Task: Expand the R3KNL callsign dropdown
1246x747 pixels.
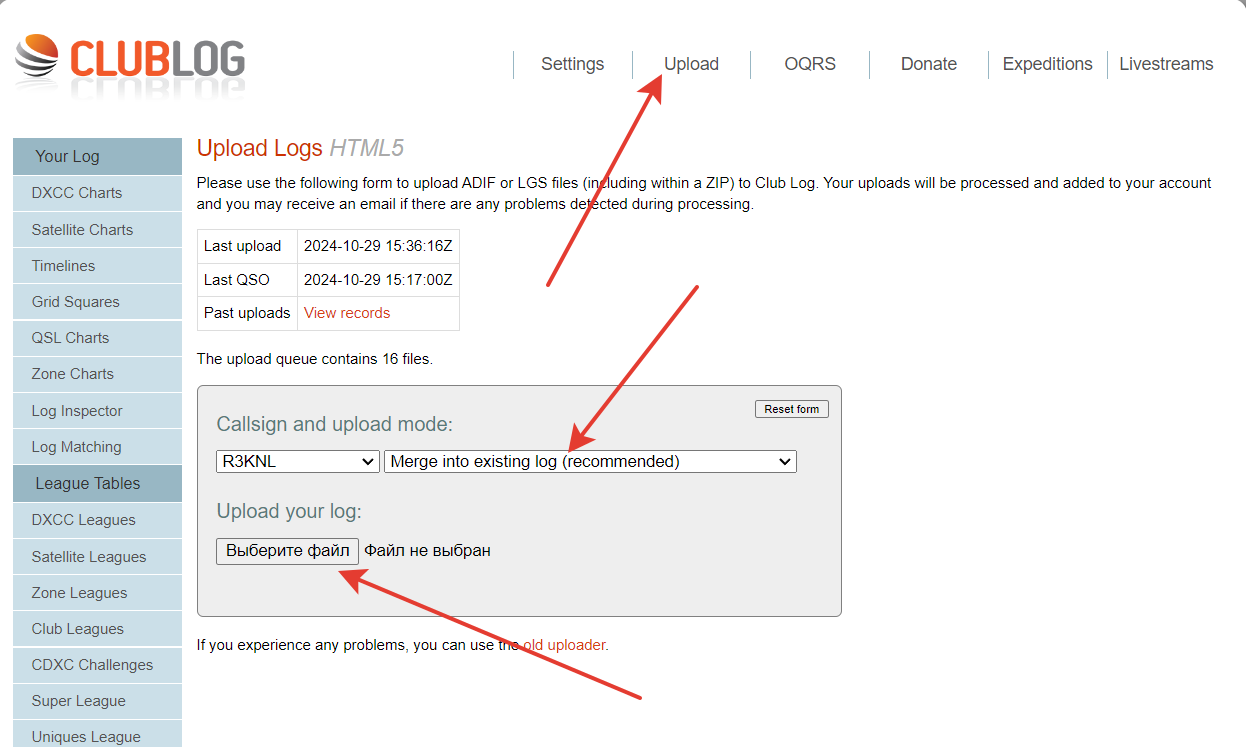Action: pos(297,462)
